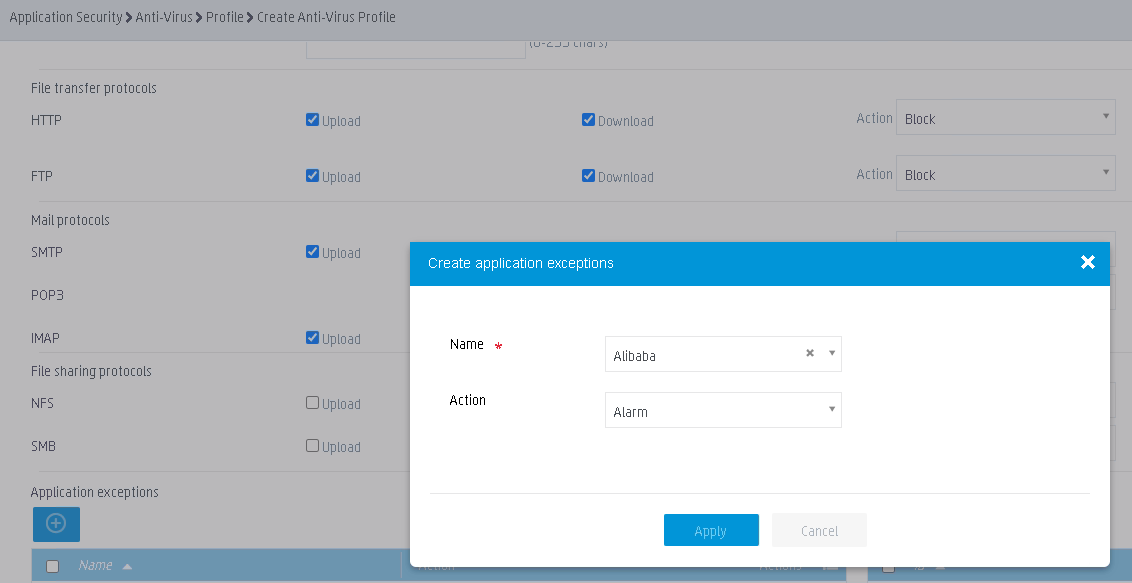Click the "IMAP" protocol label
Image resolution: width=1132 pixels, height=583 pixels.
pos(45,338)
